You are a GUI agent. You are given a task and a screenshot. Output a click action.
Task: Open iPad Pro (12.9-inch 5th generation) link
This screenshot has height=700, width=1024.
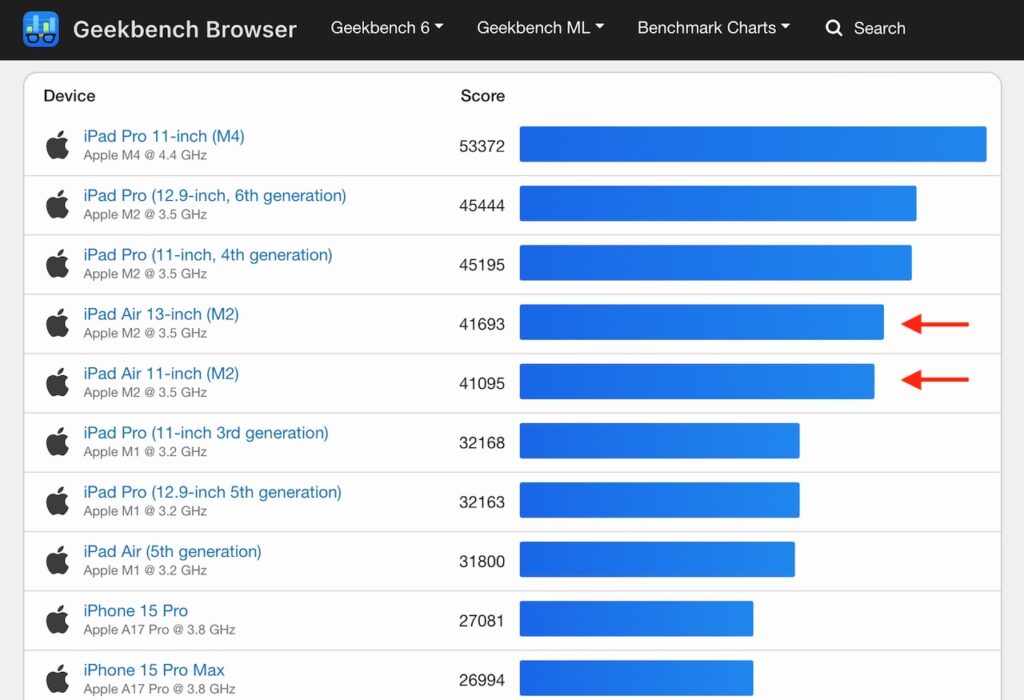tap(212, 492)
